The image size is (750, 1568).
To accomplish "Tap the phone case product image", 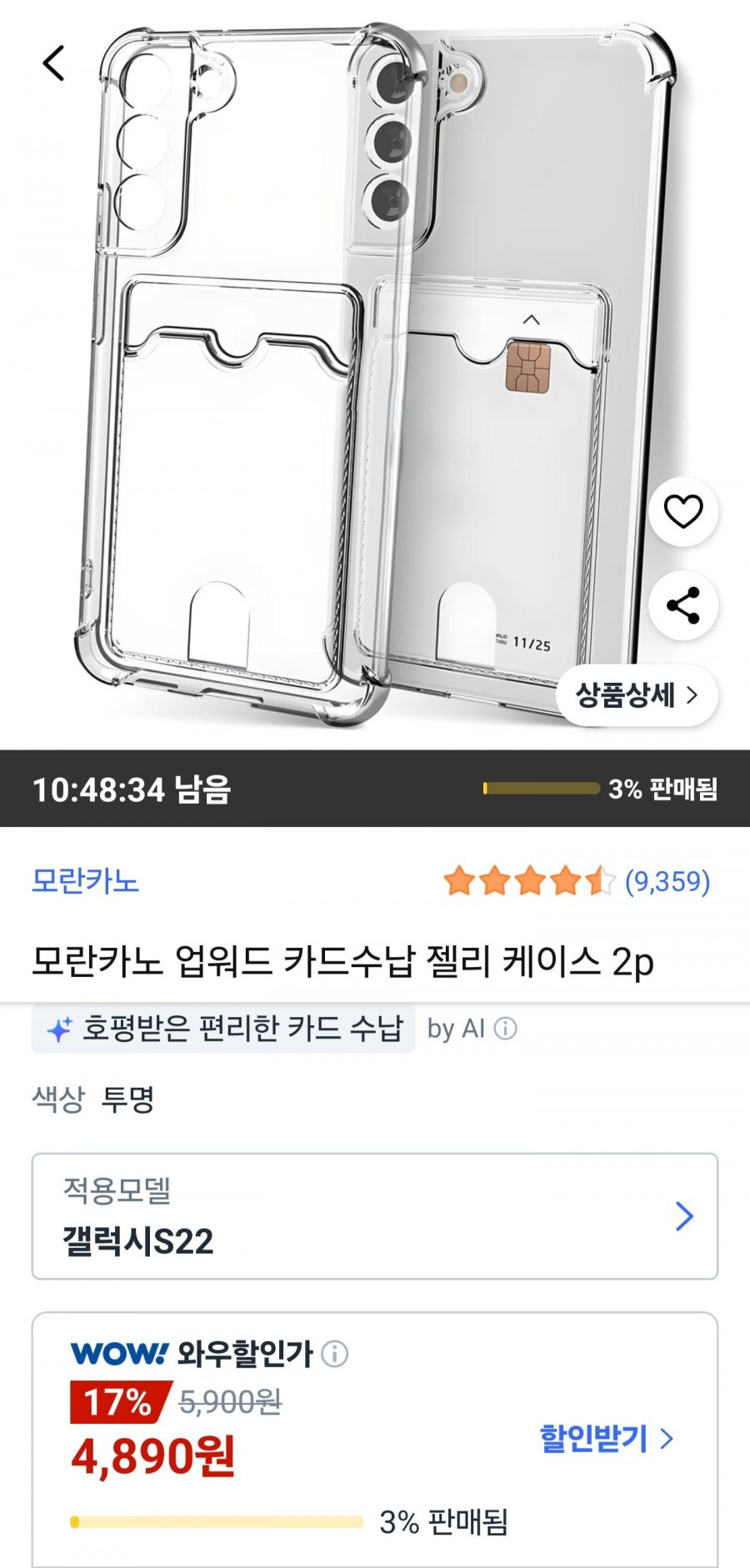I will (x=375, y=375).
